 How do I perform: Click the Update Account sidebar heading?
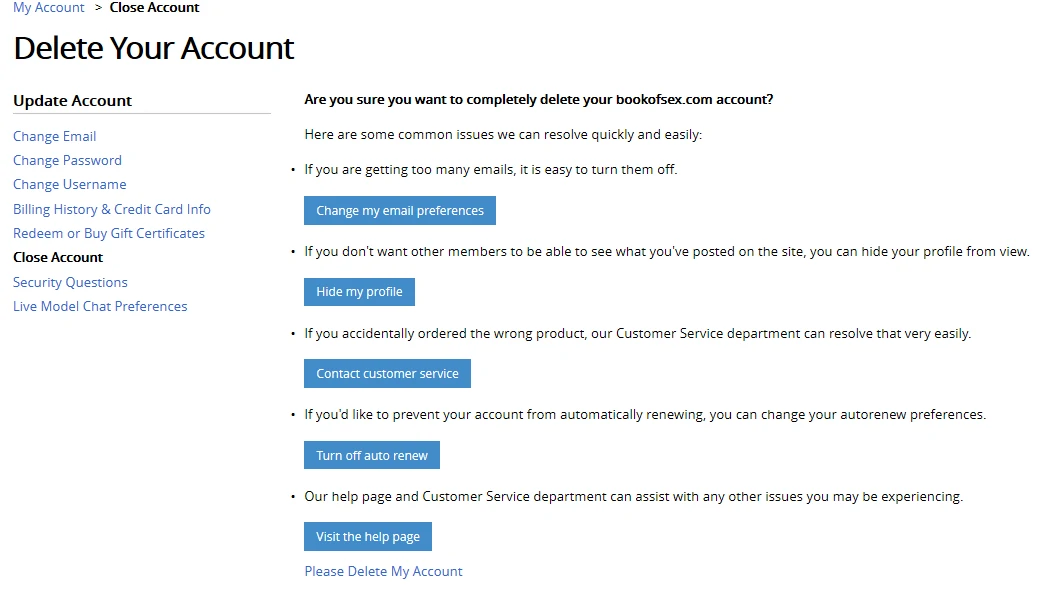tap(72, 100)
